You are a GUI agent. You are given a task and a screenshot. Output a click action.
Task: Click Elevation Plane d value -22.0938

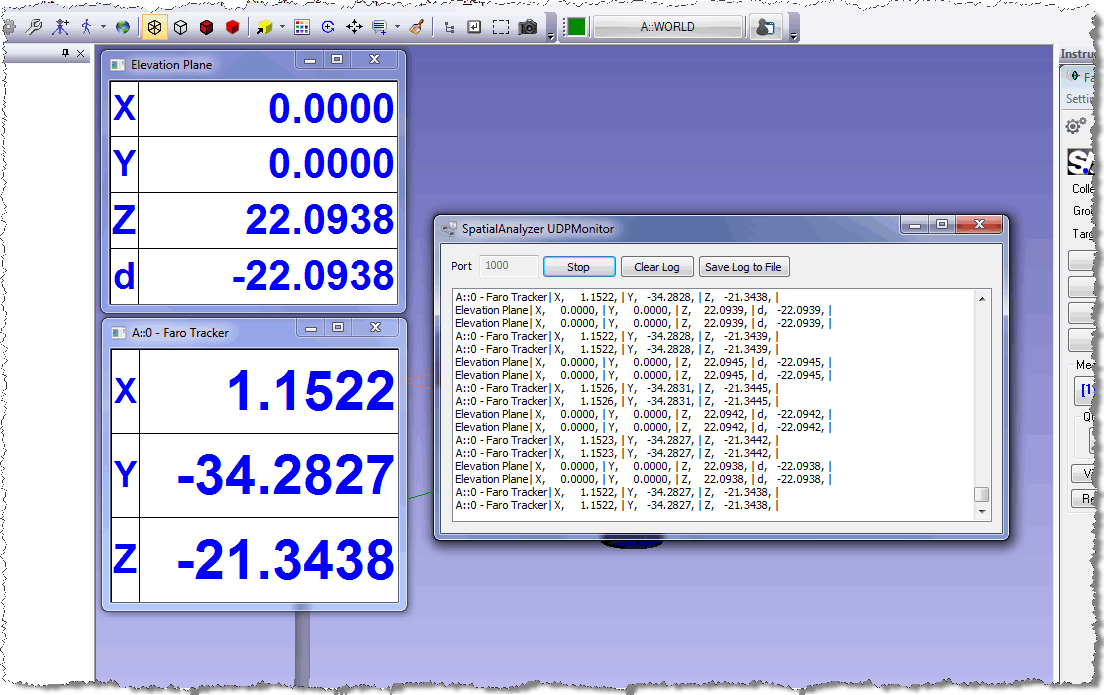coord(313,275)
